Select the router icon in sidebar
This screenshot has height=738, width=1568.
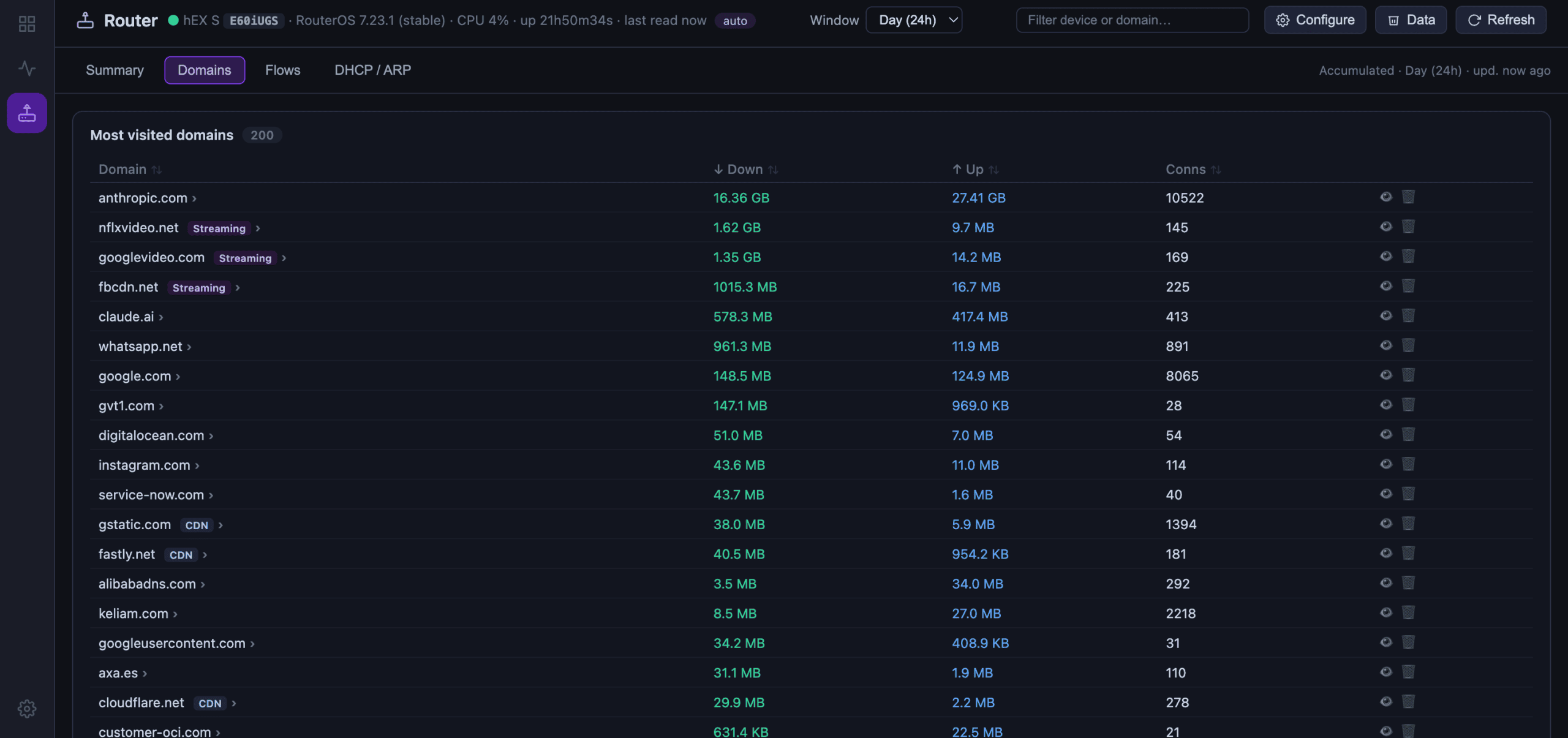[27, 113]
